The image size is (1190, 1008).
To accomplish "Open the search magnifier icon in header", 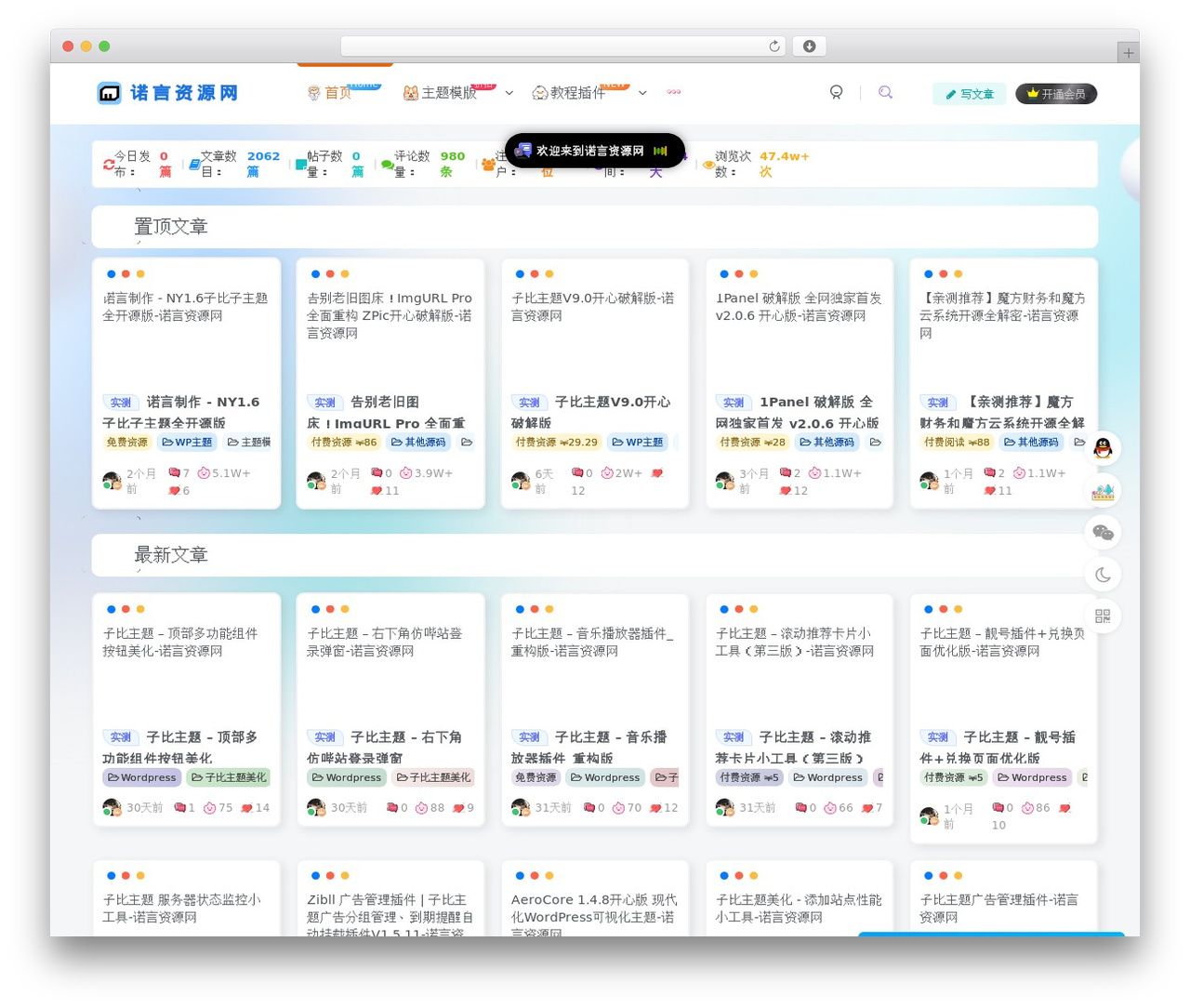I will click(885, 92).
